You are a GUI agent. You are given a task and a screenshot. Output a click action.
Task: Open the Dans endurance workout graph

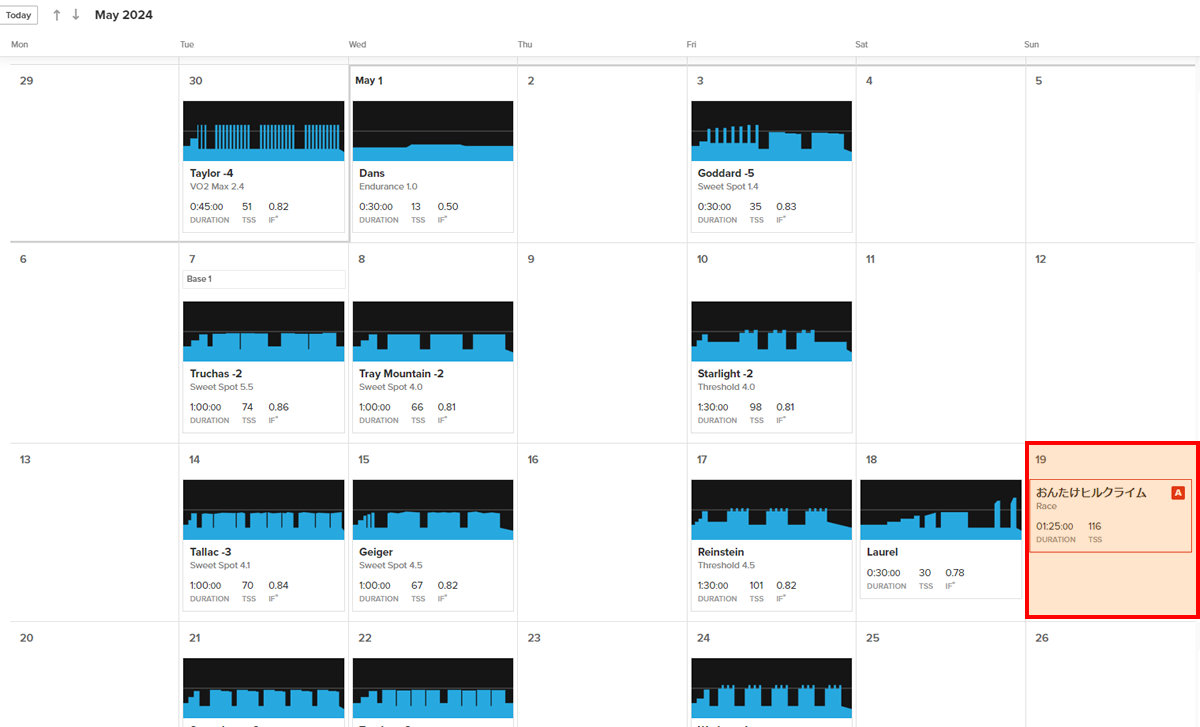(x=433, y=131)
